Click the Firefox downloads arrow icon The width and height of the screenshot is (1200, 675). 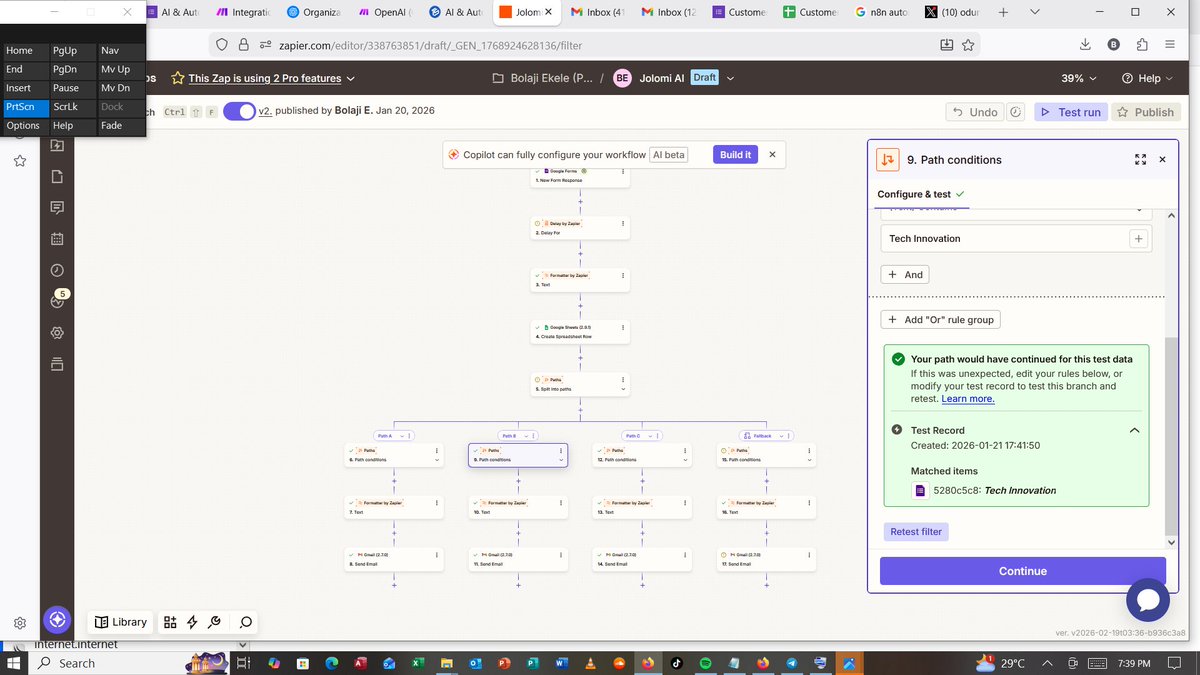coord(1085,45)
